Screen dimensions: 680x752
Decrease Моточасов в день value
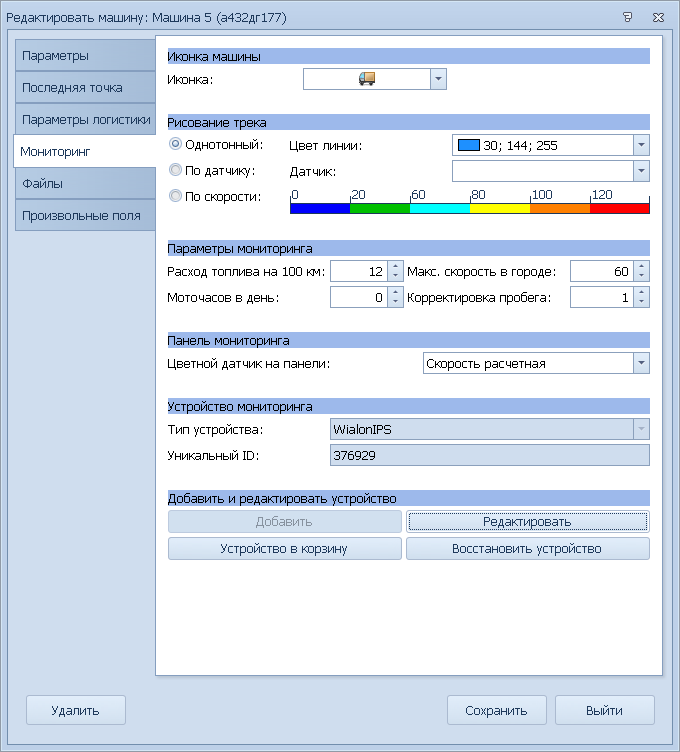(395, 302)
